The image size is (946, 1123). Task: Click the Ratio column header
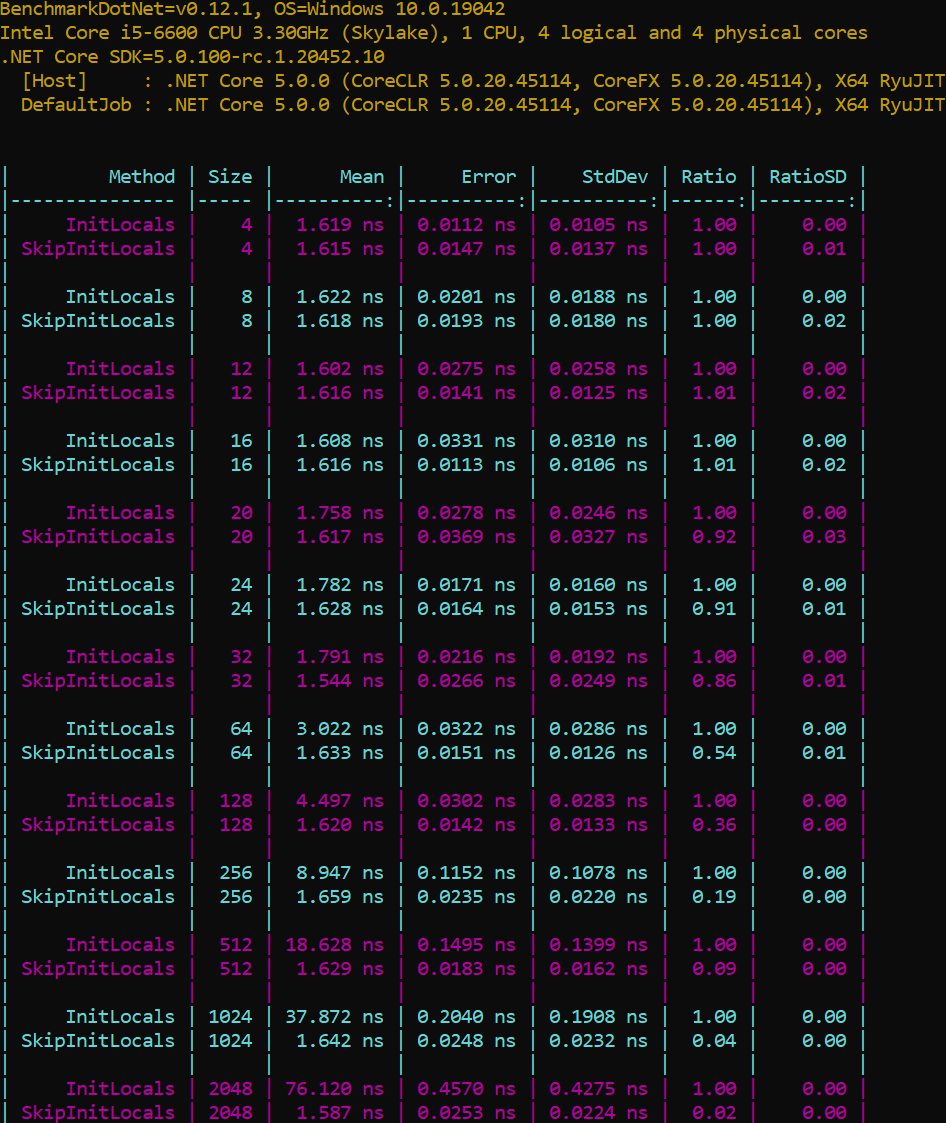[x=708, y=177]
